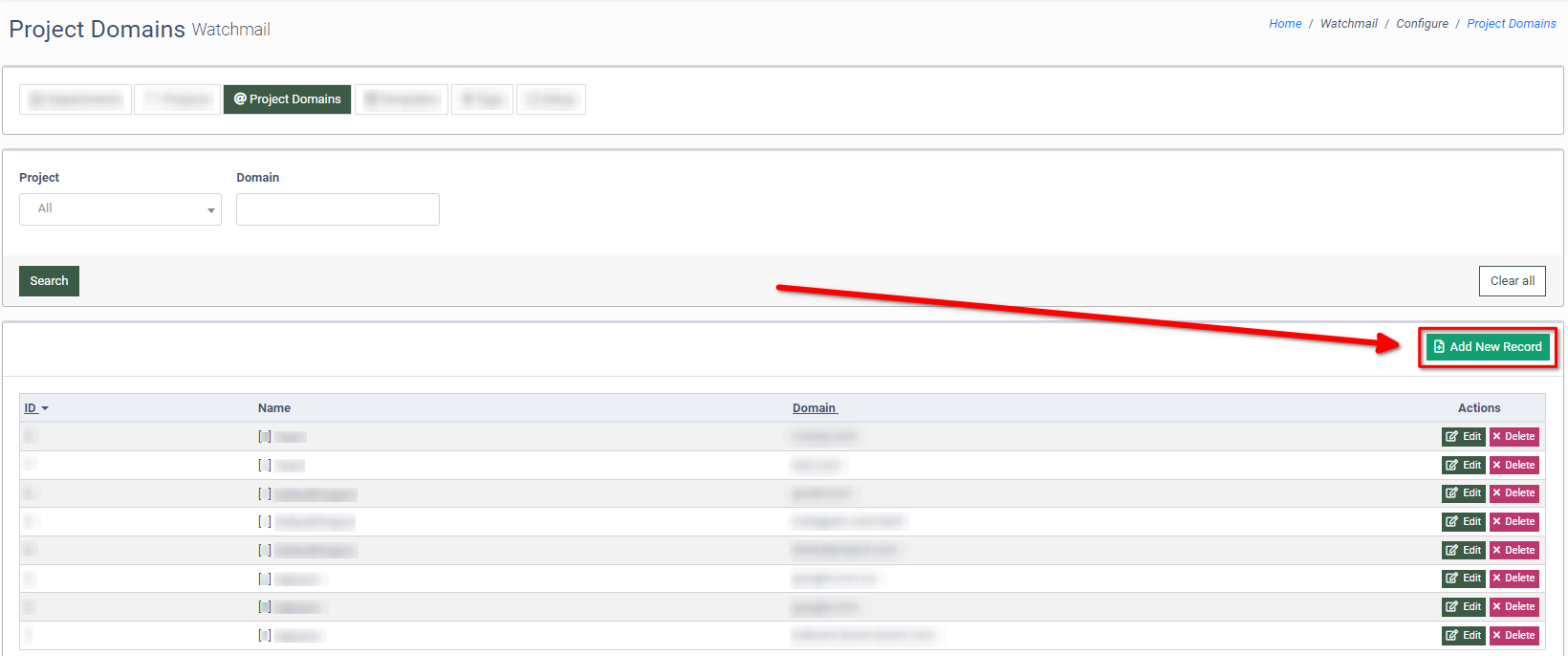The image size is (1568, 656).
Task: Reset filters with Clear all
Action: pyautogui.click(x=1512, y=281)
